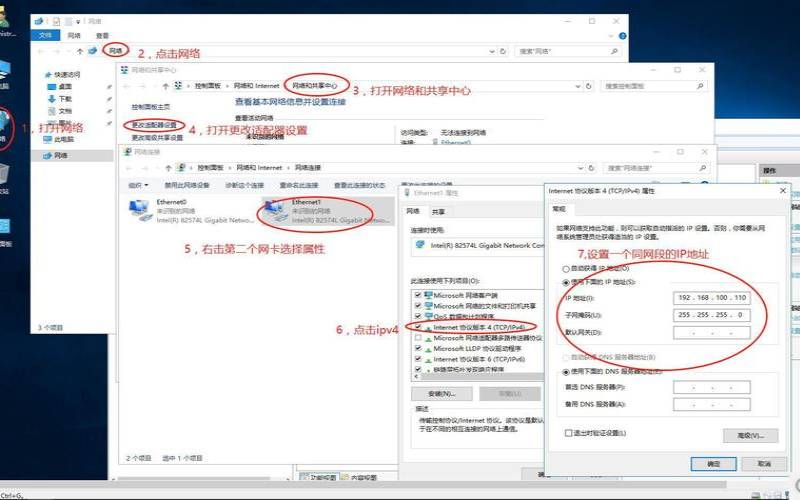The width and height of the screenshot is (800, 500).
Task: Click the 高级(V)... button
Action: (x=751, y=435)
